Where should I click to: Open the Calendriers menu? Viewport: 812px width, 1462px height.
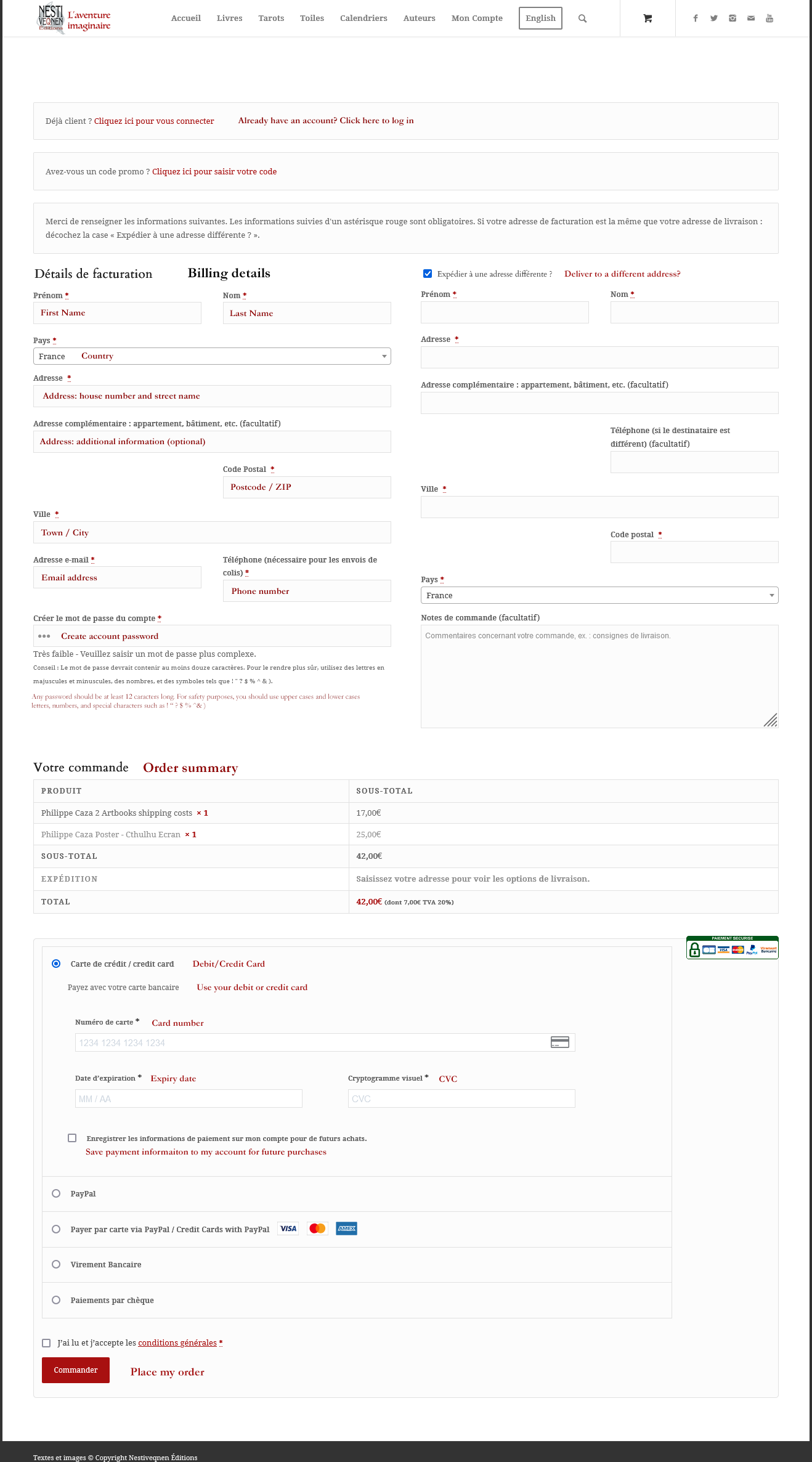coord(363,18)
